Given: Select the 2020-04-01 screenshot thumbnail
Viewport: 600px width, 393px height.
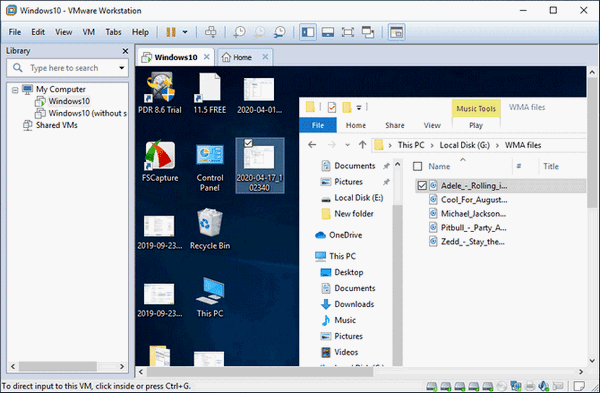Looking at the screenshot, I should [259, 95].
